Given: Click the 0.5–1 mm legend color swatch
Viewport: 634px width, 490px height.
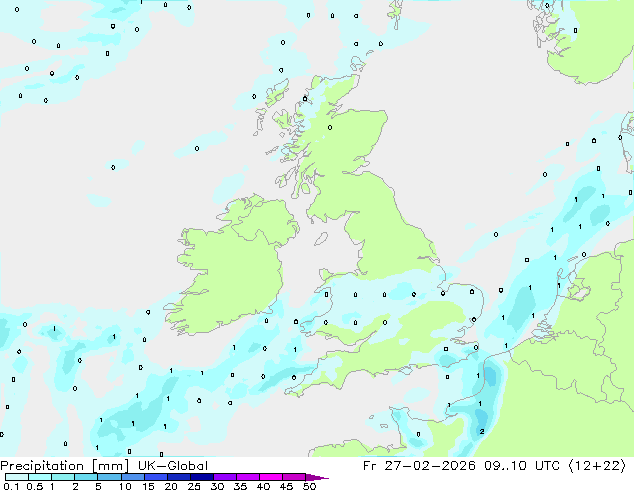Looking at the screenshot, I should coord(40,477).
